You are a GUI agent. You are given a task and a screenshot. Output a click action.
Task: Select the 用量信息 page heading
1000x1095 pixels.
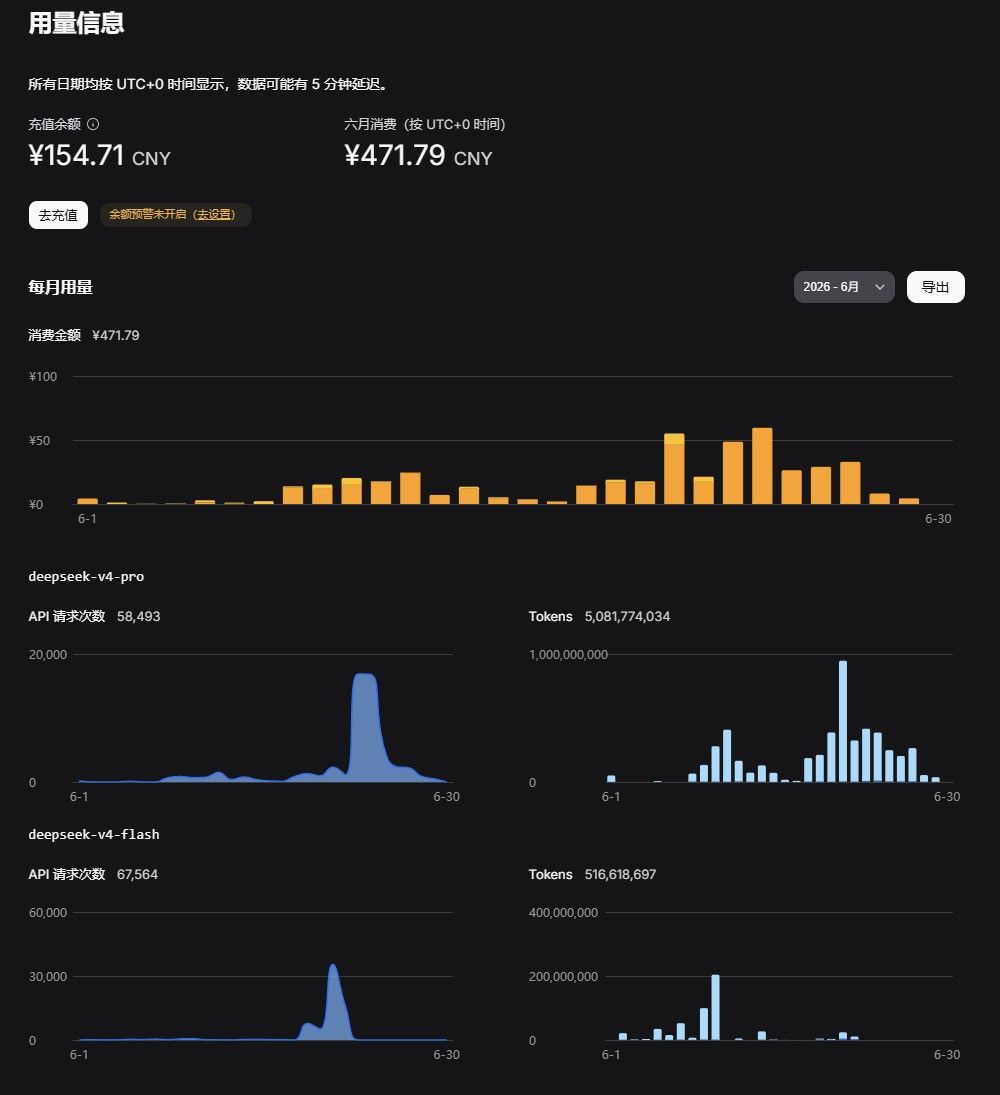(x=76, y=23)
